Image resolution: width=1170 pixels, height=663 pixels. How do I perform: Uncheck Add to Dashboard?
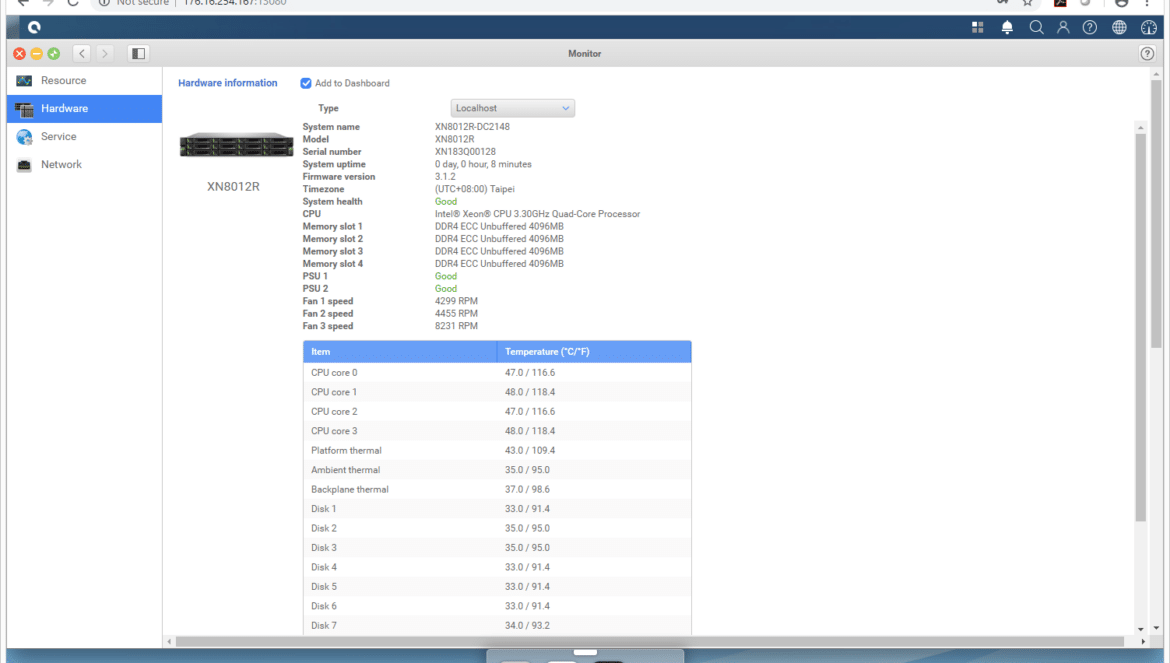click(306, 84)
